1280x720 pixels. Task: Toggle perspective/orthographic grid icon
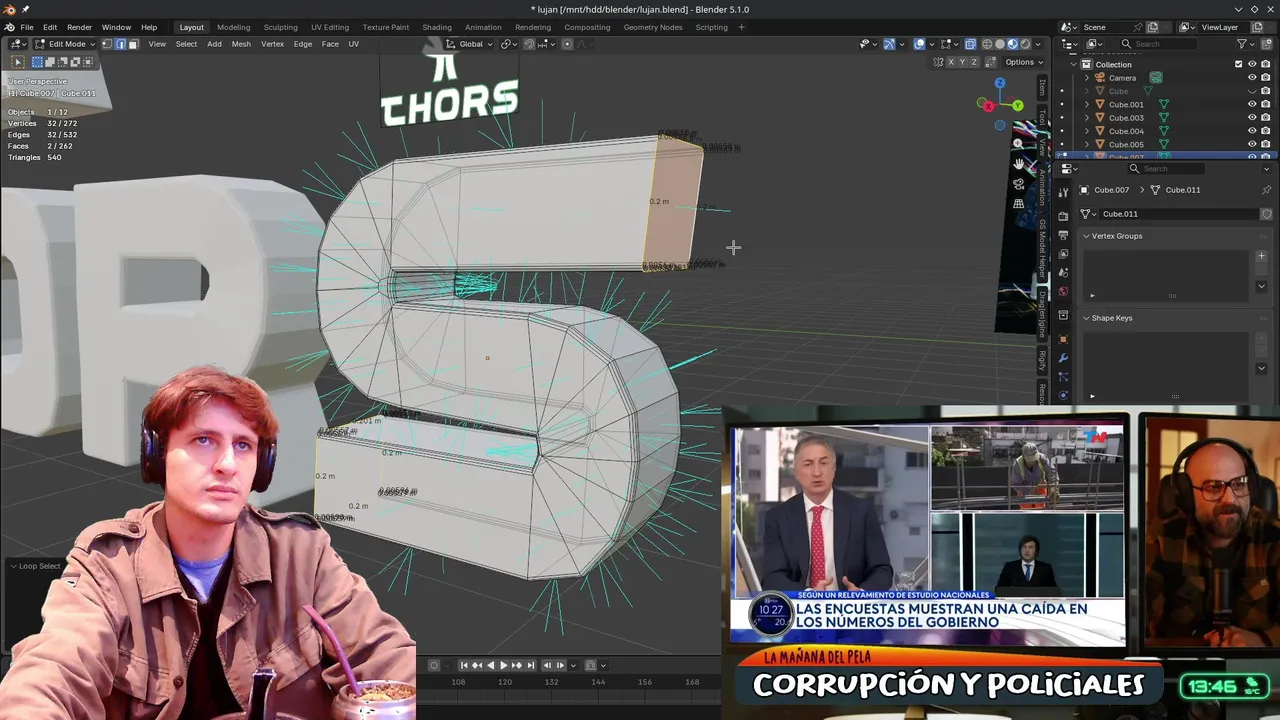point(1018,204)
